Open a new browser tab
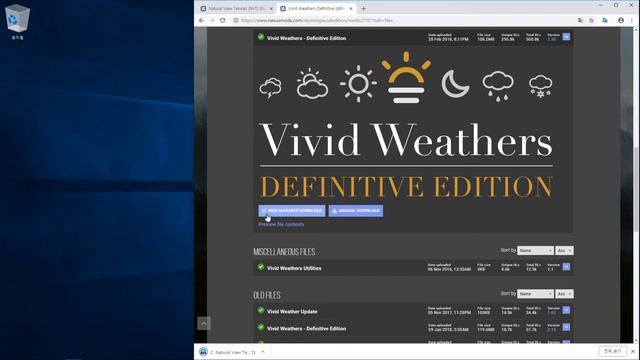 [x=363, y=9]
